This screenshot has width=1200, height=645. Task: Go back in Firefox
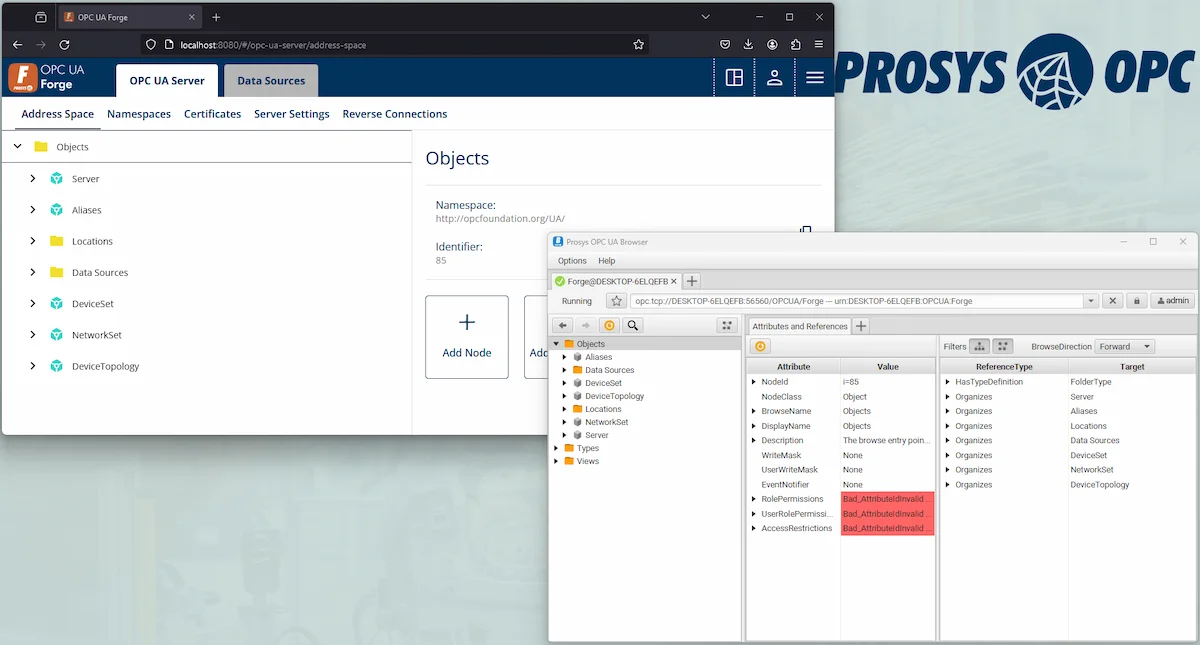coord(17,45)
